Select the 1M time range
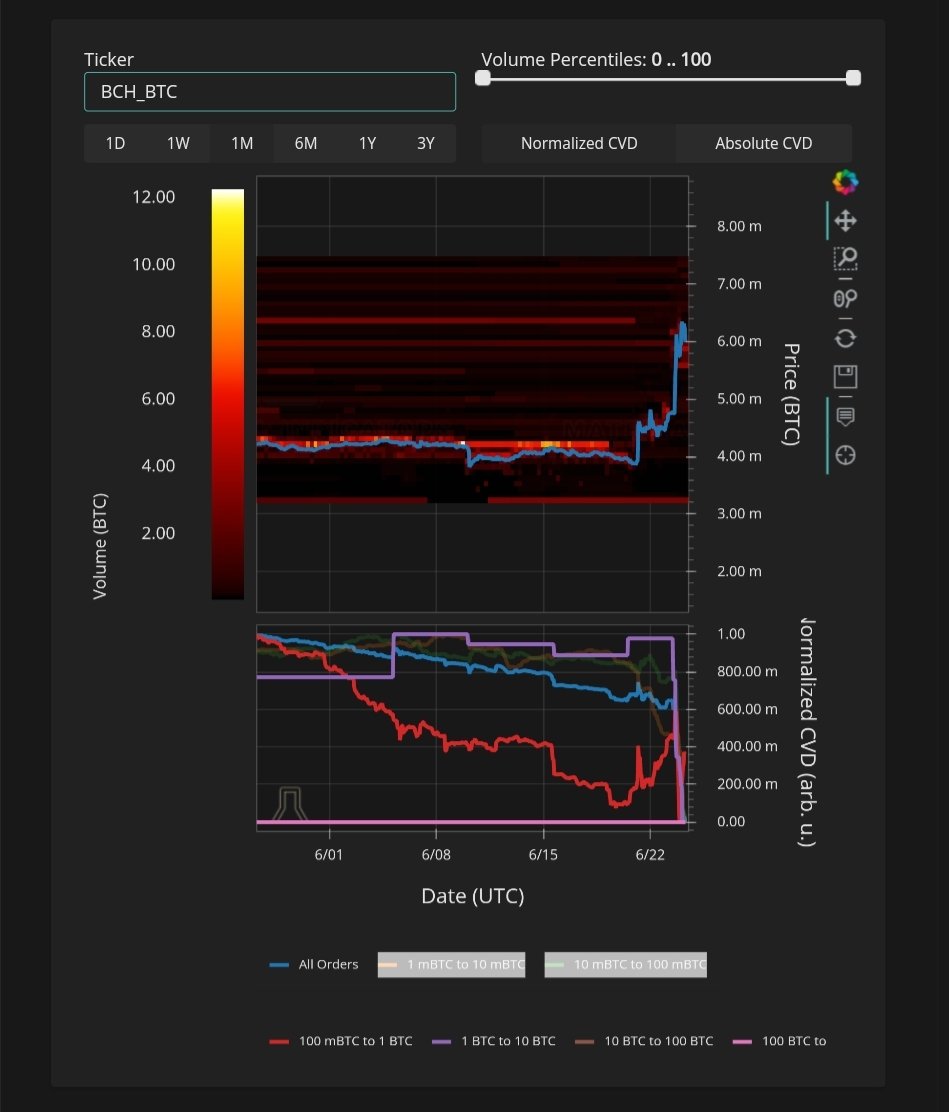This screenshot has width=949, height=1112. (x=242, y=143)
